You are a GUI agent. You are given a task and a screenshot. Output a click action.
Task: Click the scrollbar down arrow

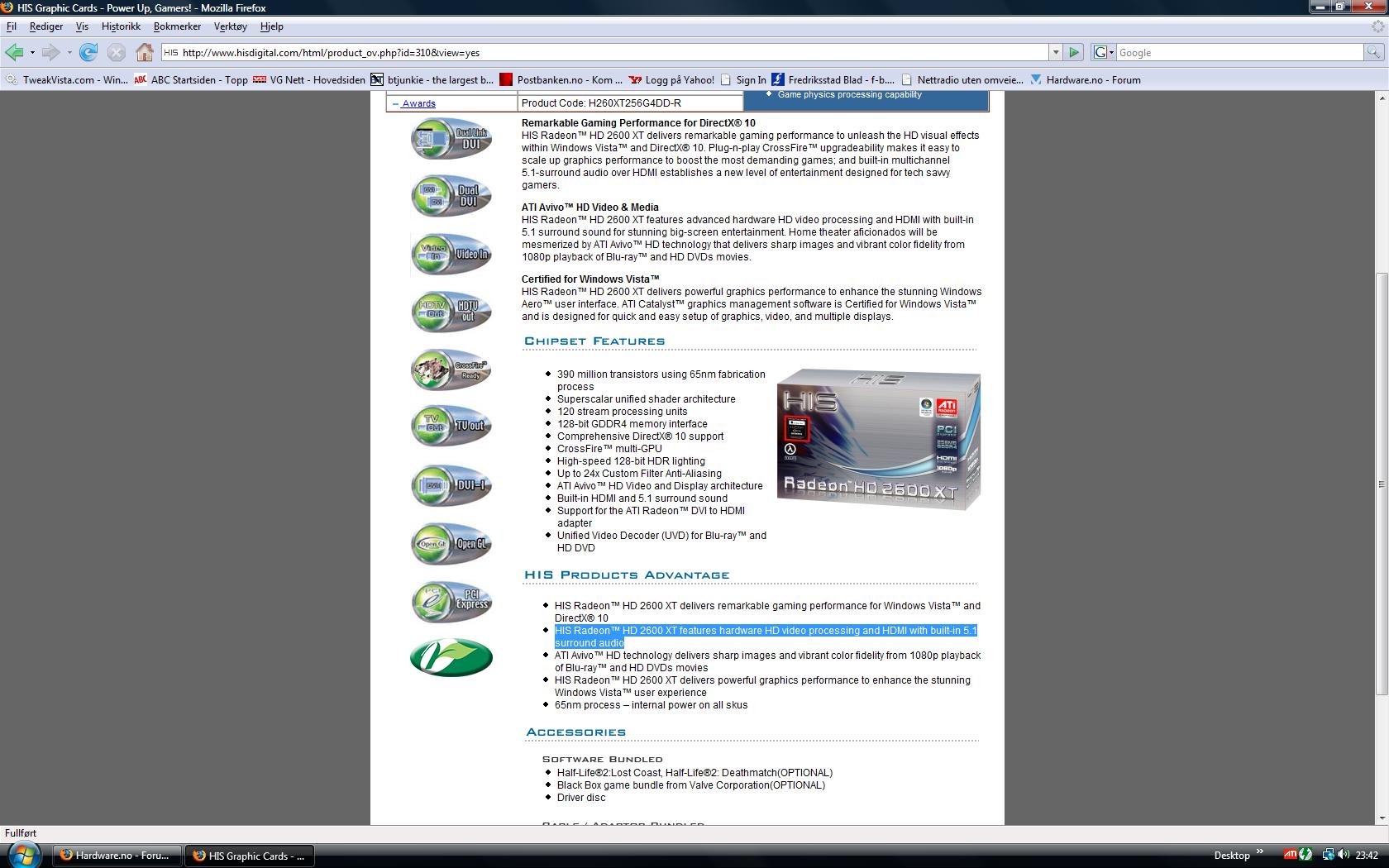1381,818
